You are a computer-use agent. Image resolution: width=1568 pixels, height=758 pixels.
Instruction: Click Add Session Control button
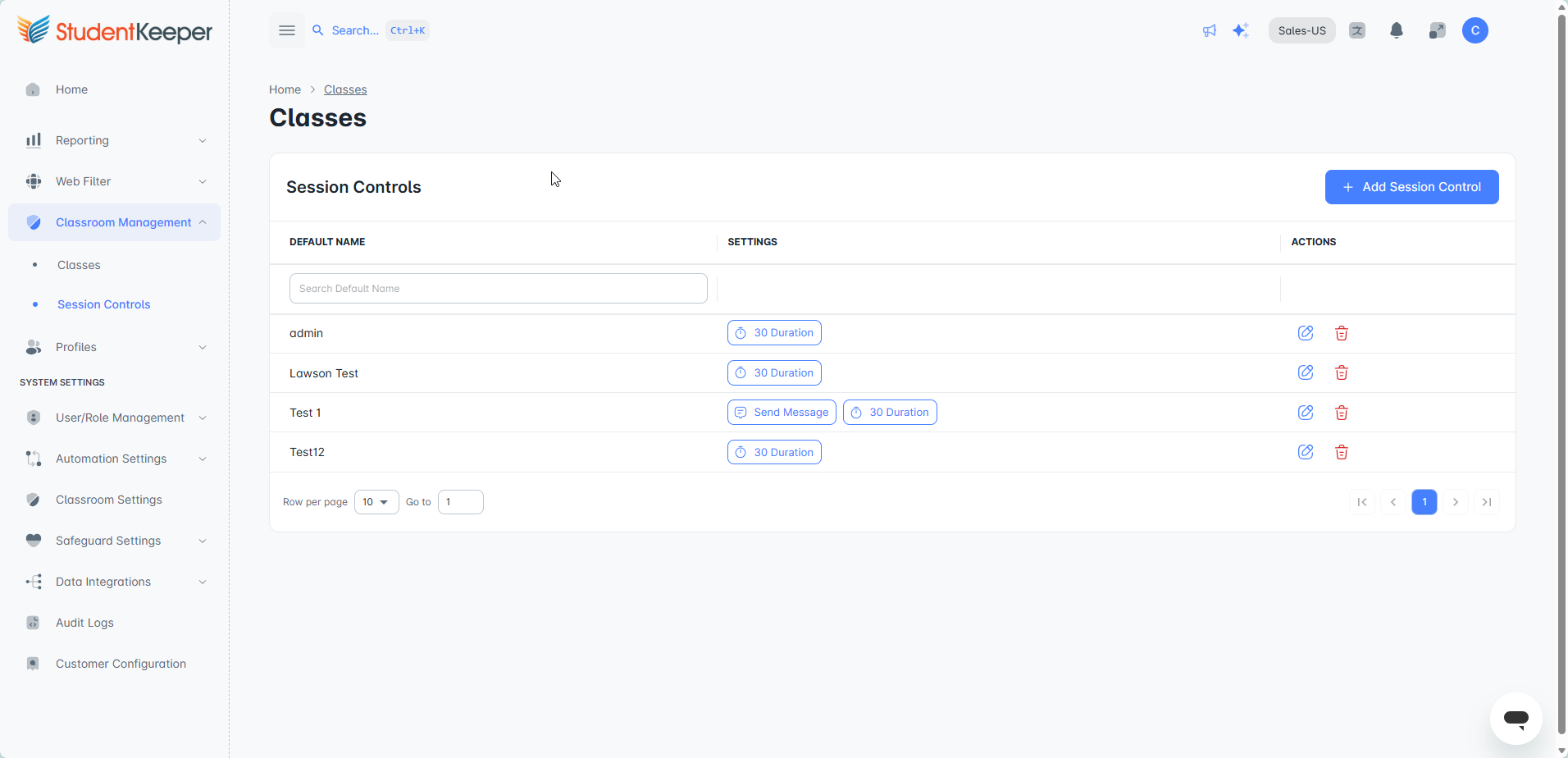(x=1411, y=187)
